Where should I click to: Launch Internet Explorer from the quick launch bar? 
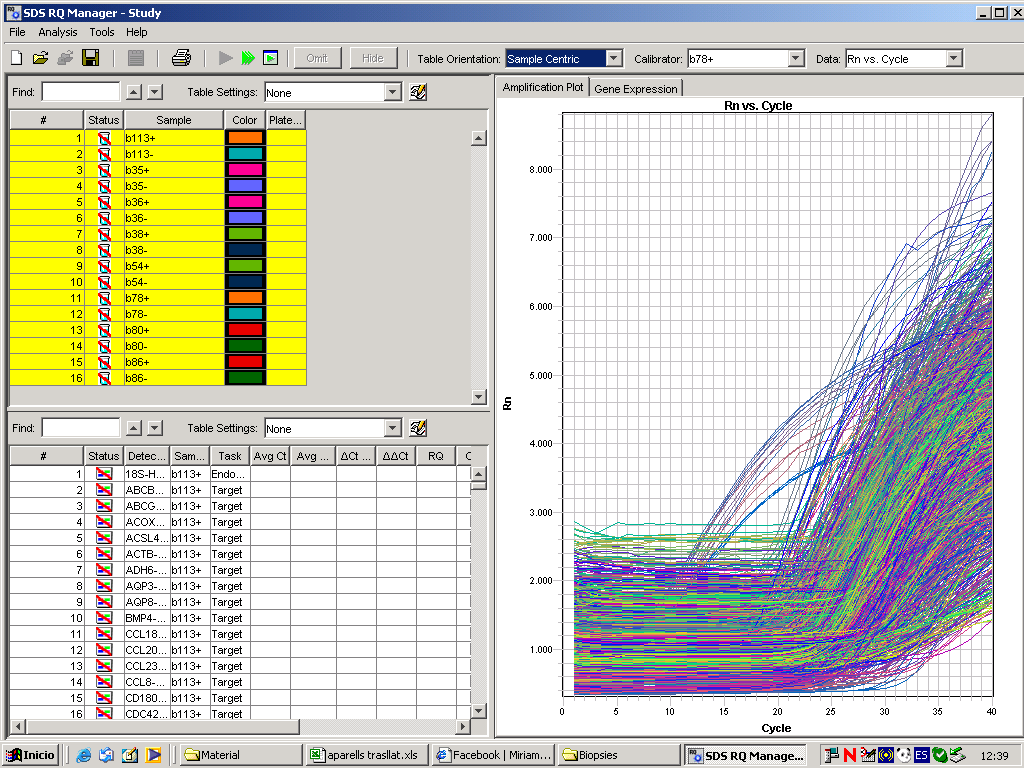tap(84, 755)
